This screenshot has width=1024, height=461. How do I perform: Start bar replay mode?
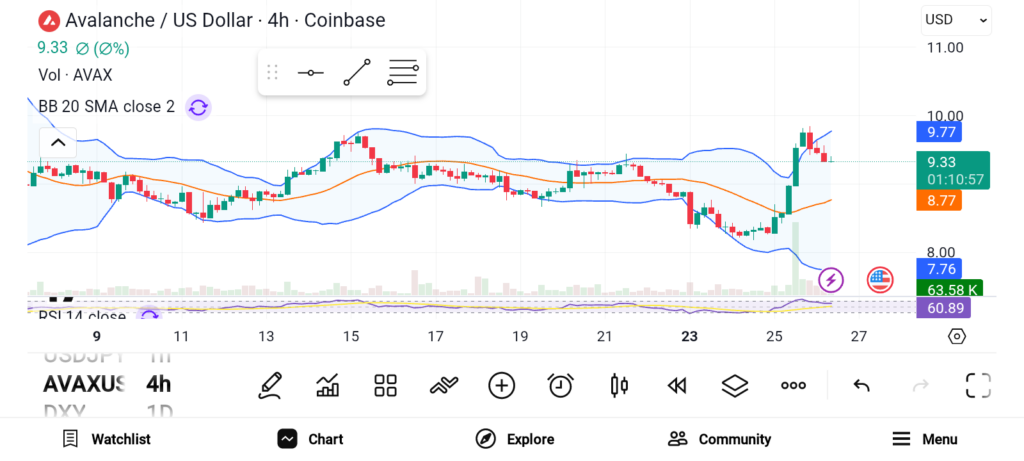677,385
